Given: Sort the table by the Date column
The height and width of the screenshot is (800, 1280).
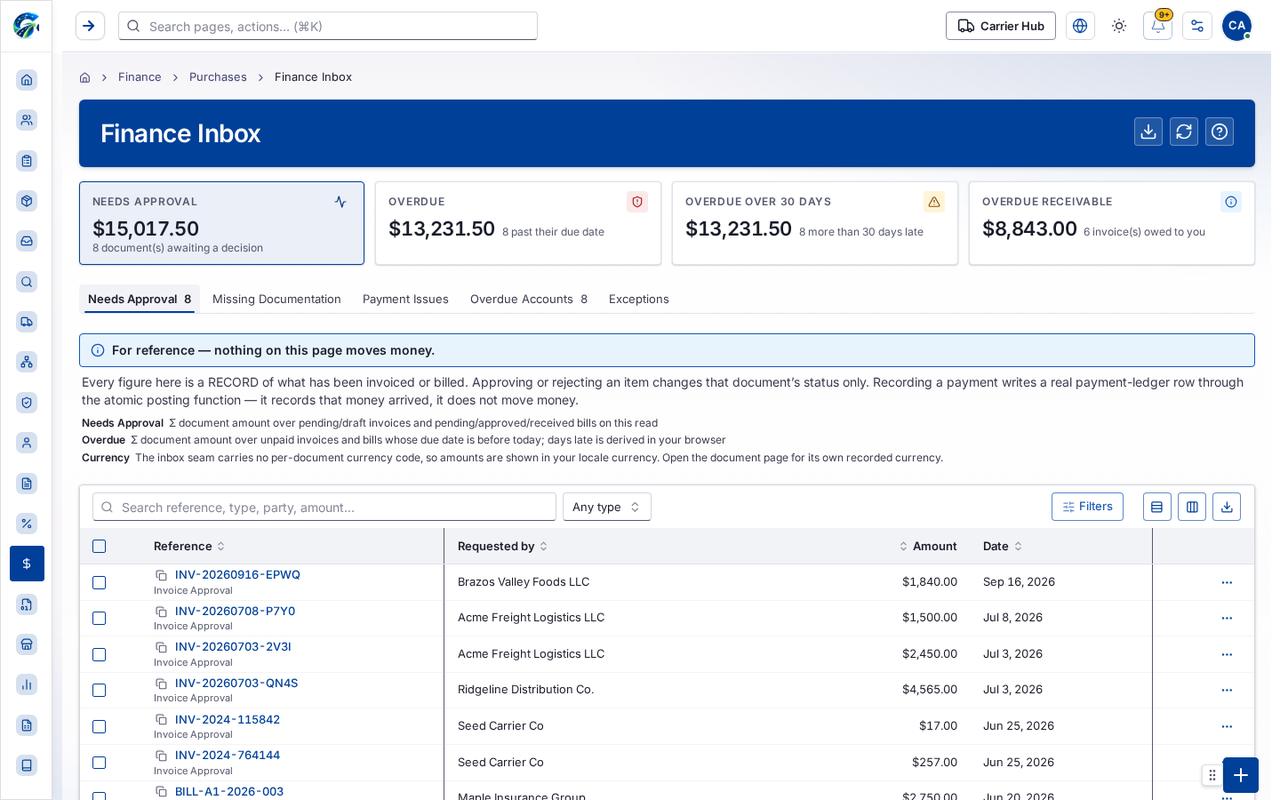Looking at the screenshot, I should [x=1003, y=546].
